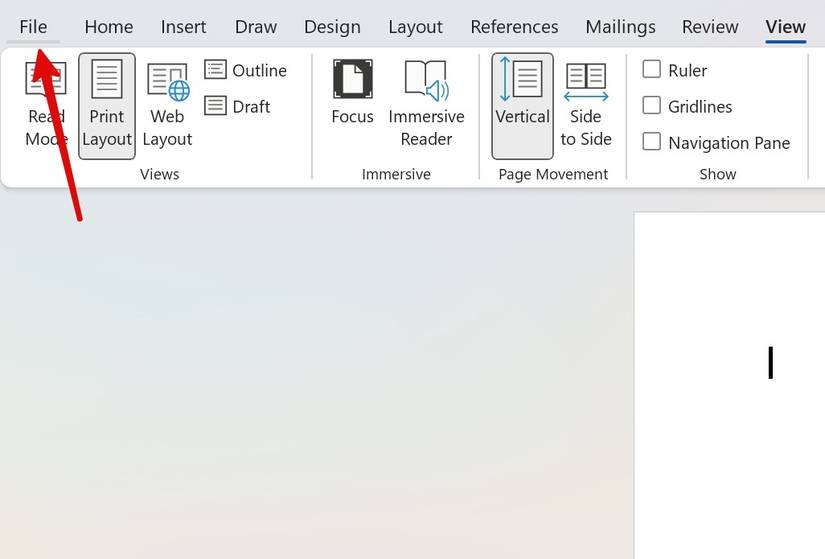Switch to Draft view
The image size is (825, 559).
[237, 106]
